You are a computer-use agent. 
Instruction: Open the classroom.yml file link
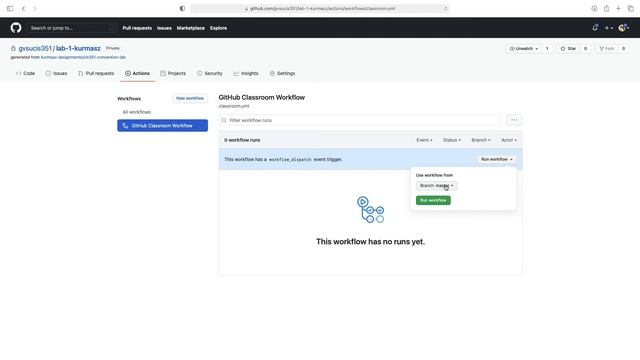(234, 106)
